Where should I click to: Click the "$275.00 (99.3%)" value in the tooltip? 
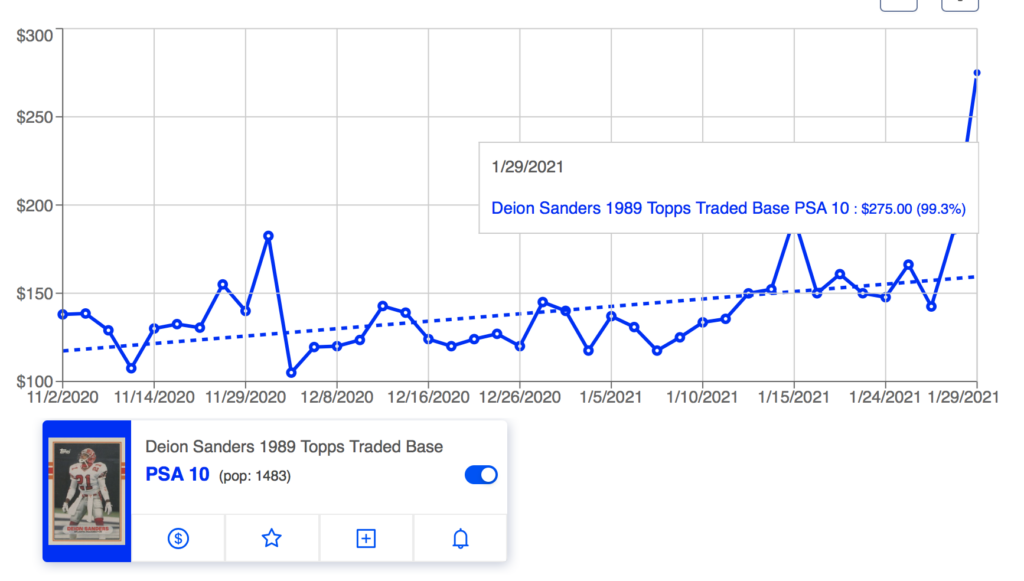tap(914, 209)
